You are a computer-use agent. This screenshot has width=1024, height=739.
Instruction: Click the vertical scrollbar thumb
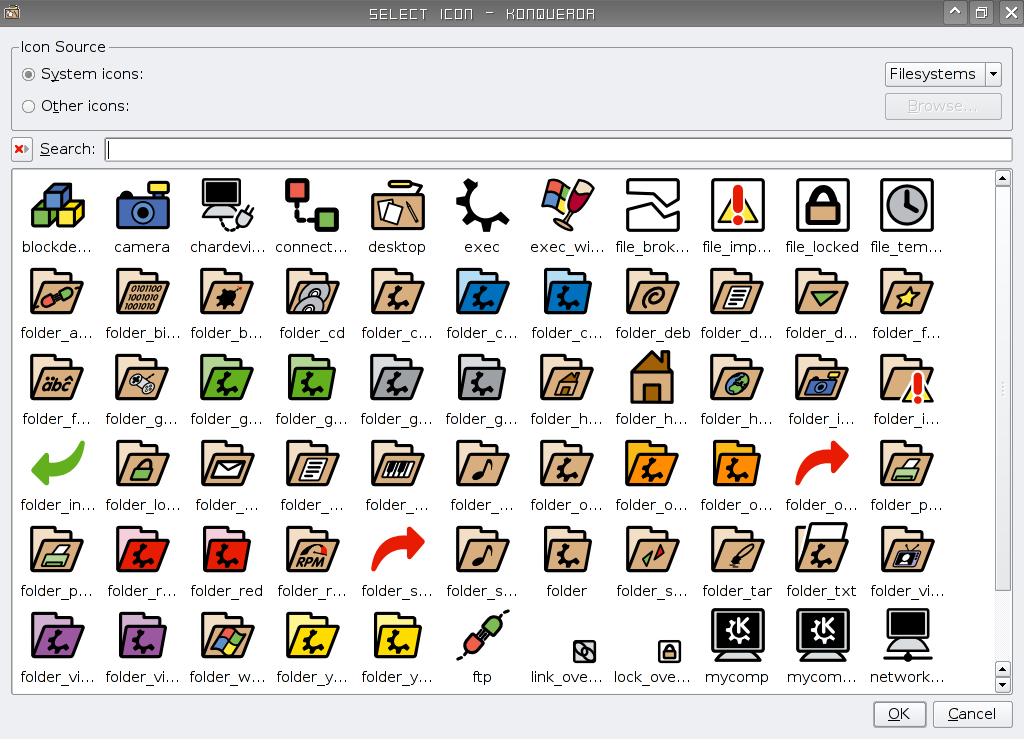1002,388
